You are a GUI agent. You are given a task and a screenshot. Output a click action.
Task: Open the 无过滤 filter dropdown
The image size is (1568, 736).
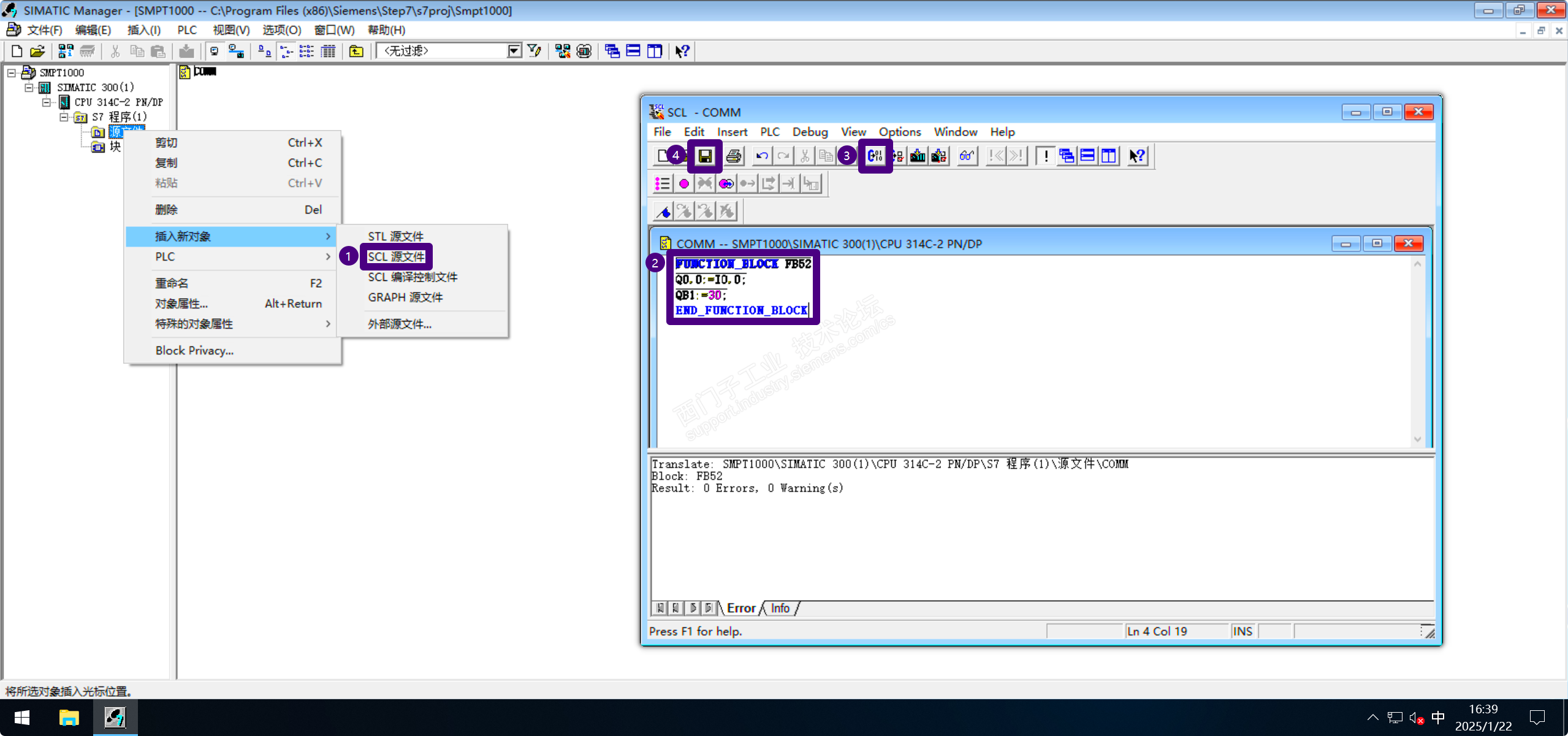tap(514, 51)
